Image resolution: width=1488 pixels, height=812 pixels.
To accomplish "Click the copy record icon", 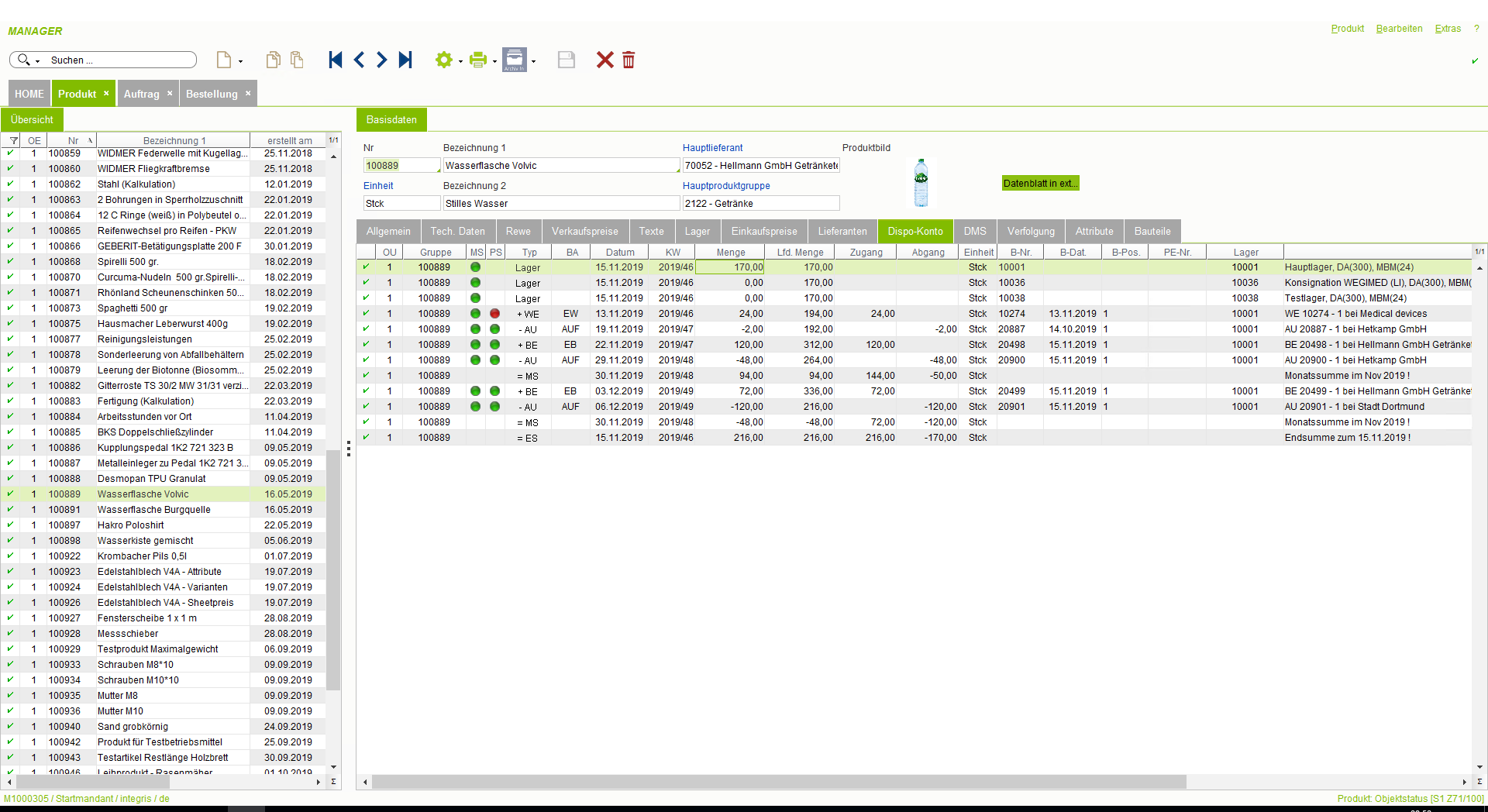I will pos(273,60).
